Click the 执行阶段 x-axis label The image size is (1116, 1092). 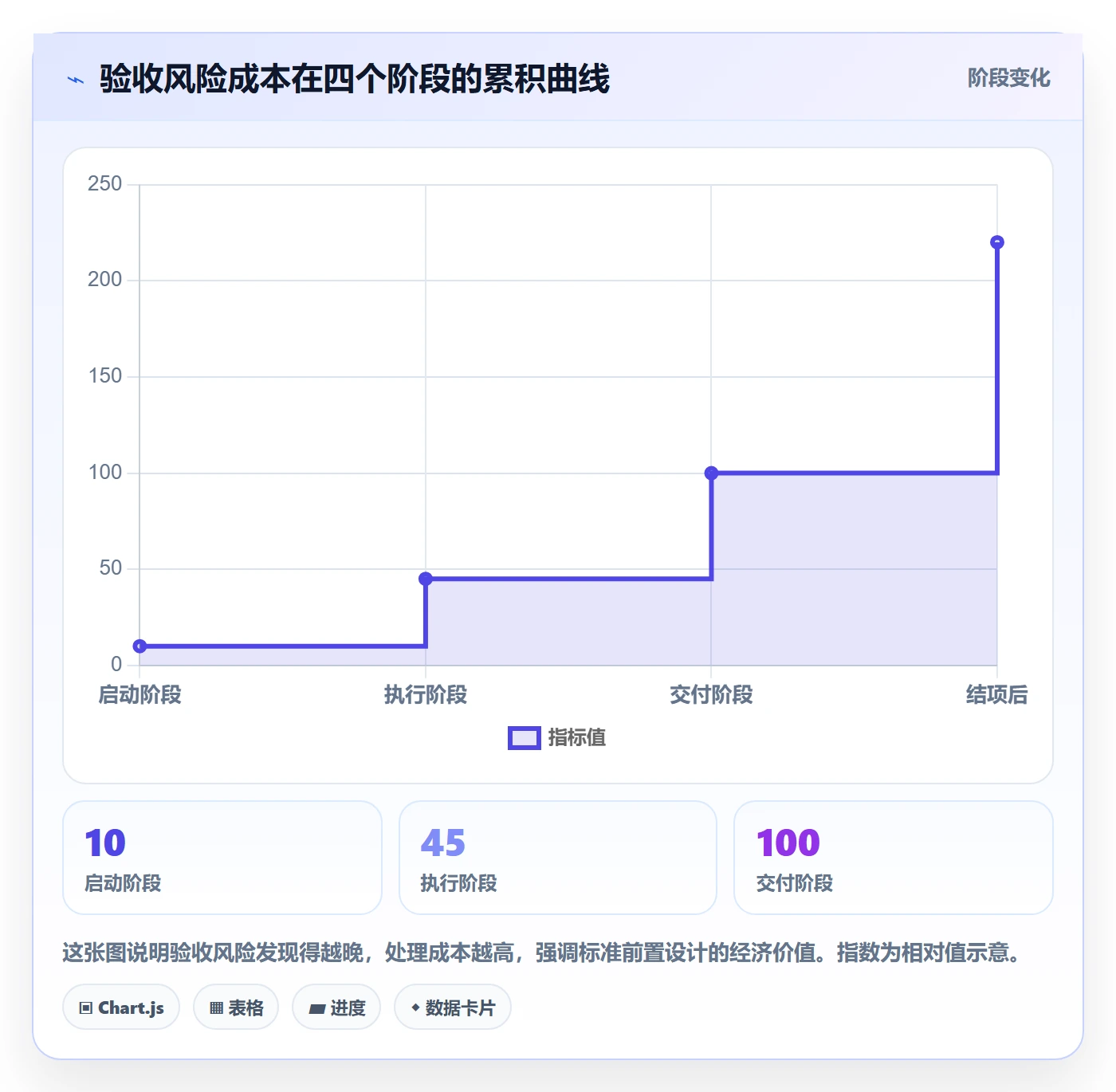click(426, 695)
